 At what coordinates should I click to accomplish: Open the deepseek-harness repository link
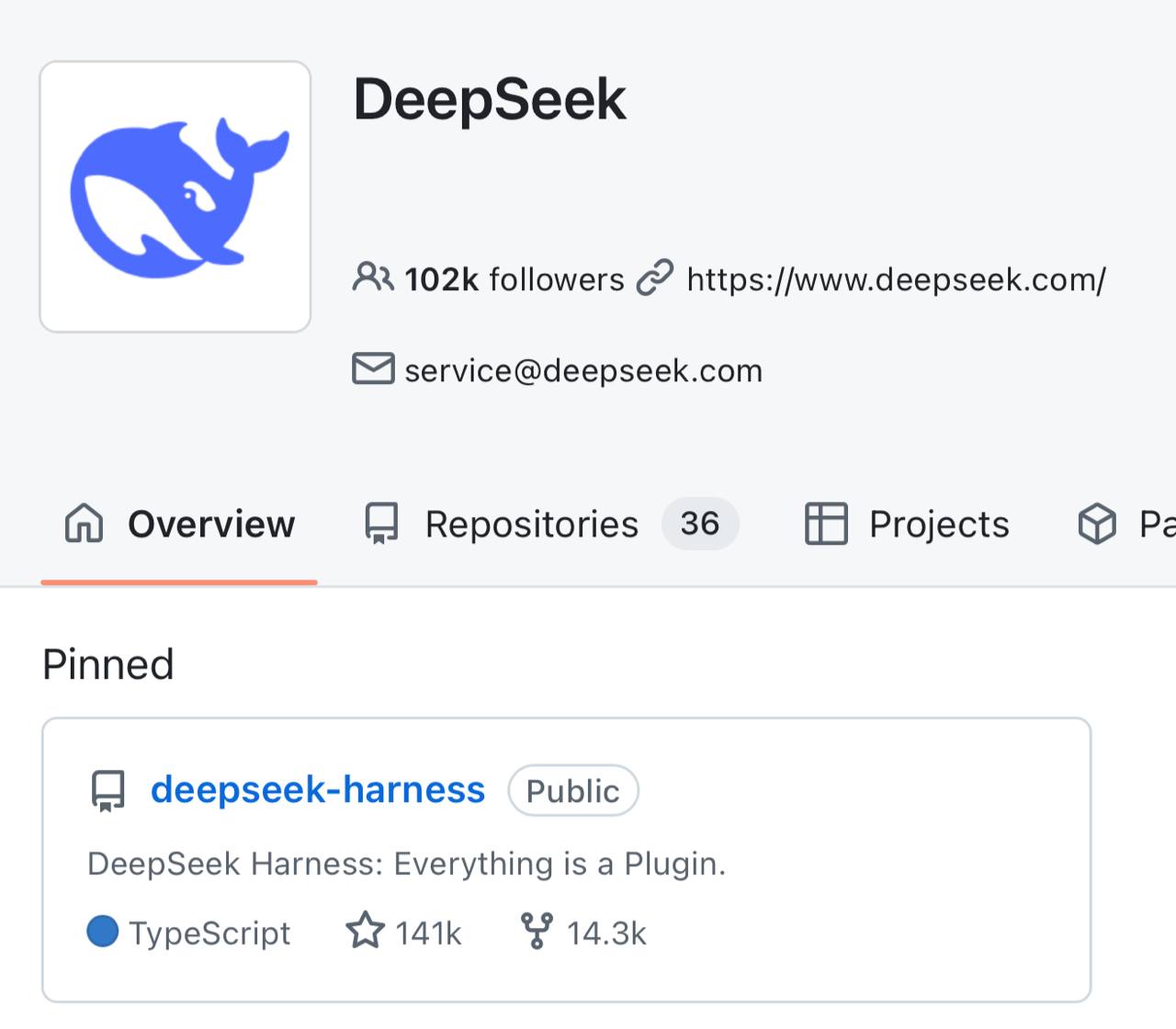pyautogui.click(x=318, y=789)
